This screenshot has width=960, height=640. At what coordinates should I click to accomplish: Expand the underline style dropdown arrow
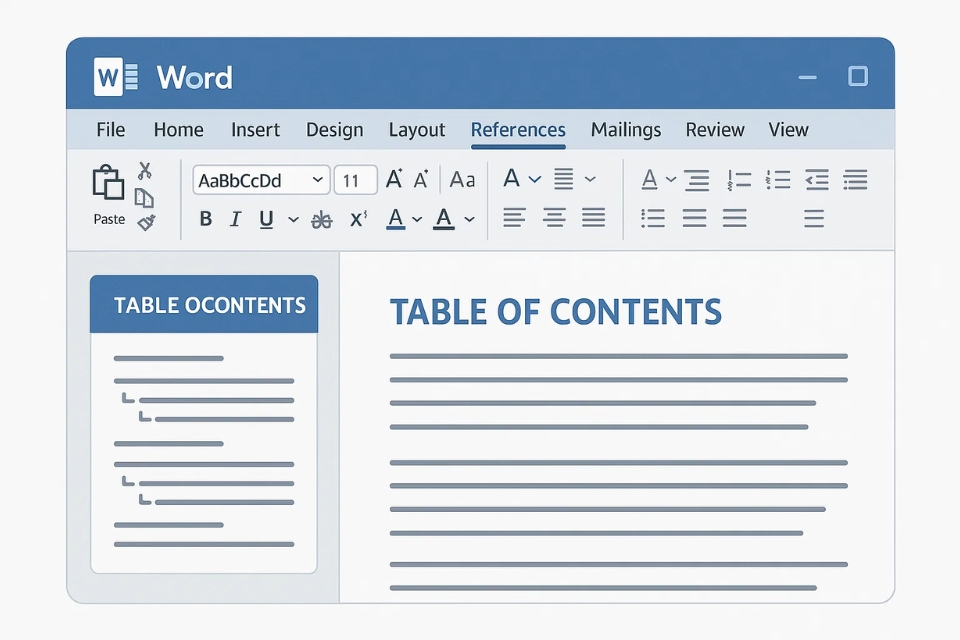pyautogui.click(x=293, y=219)
